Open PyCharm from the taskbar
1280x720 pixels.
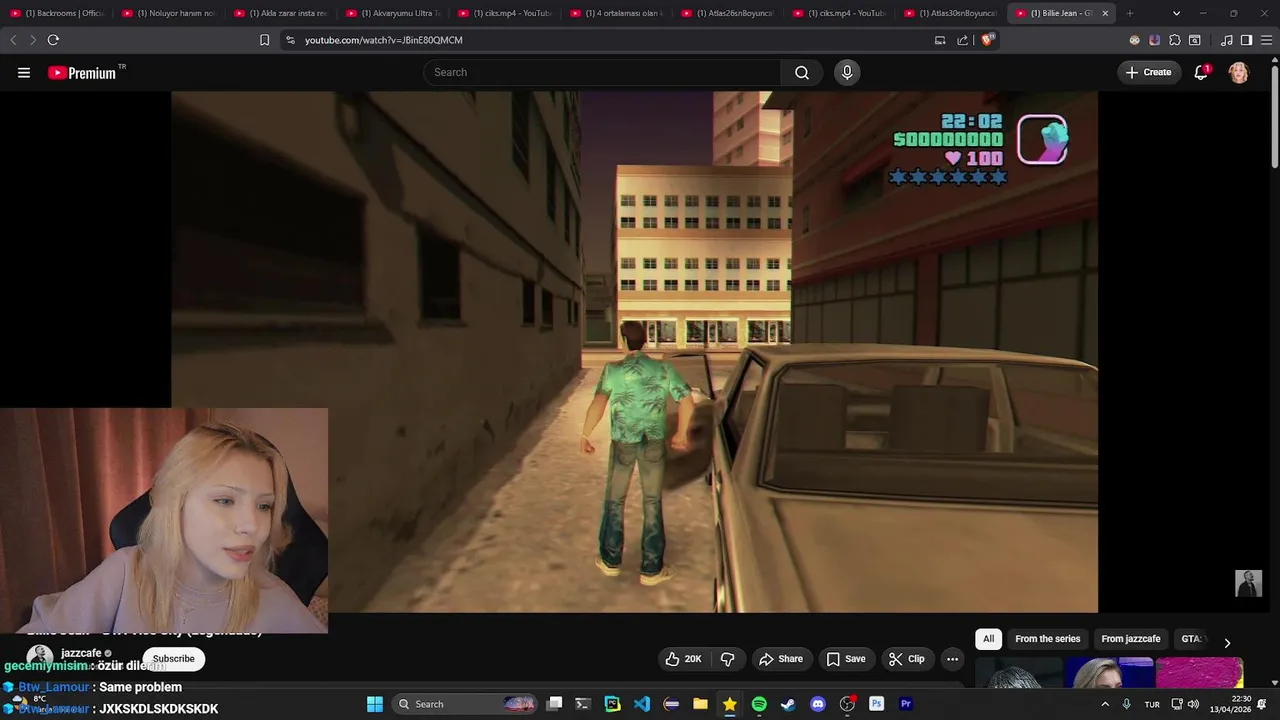click(612, 704)
